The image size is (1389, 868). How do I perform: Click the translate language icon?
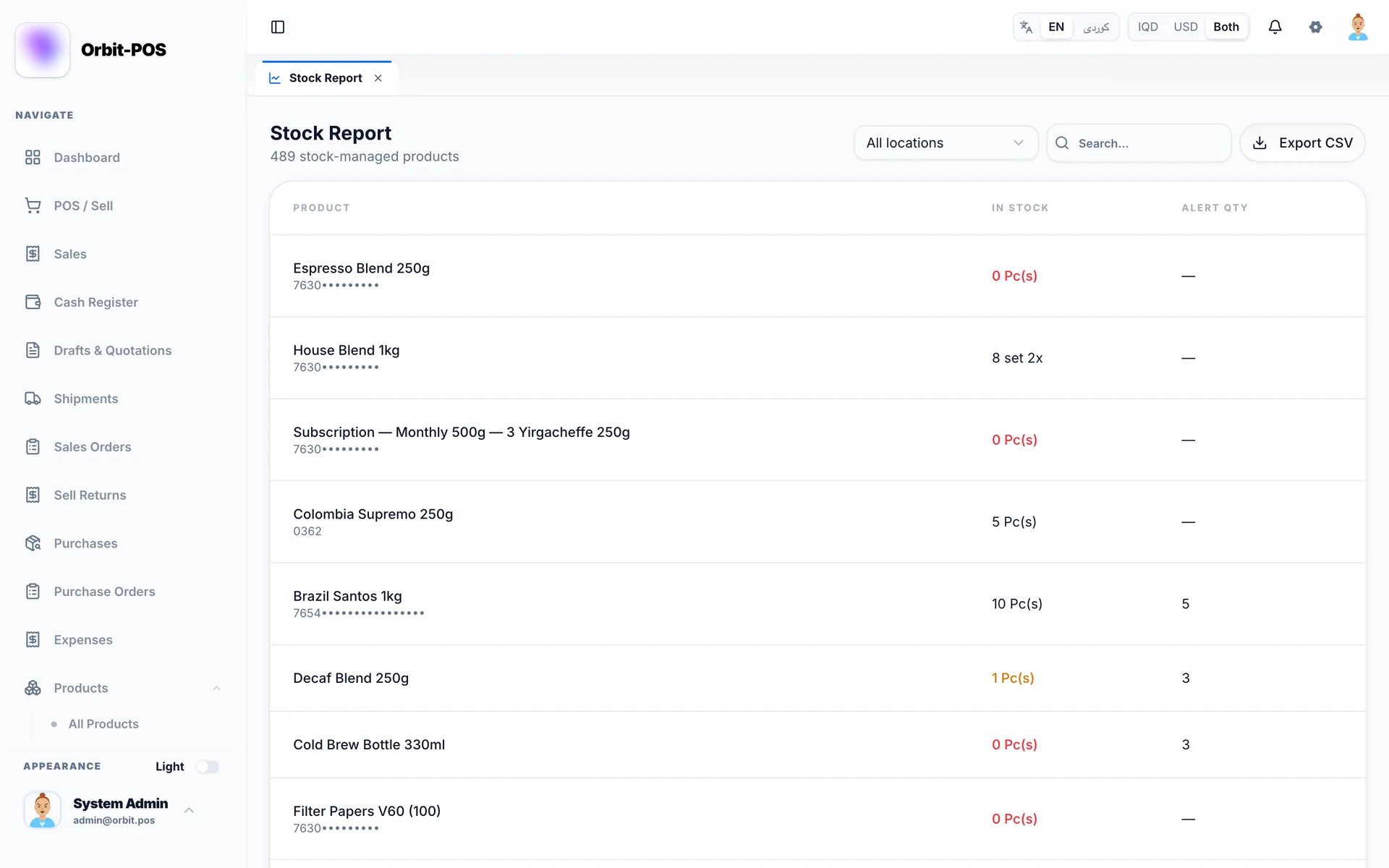(x=1026, y=27)
